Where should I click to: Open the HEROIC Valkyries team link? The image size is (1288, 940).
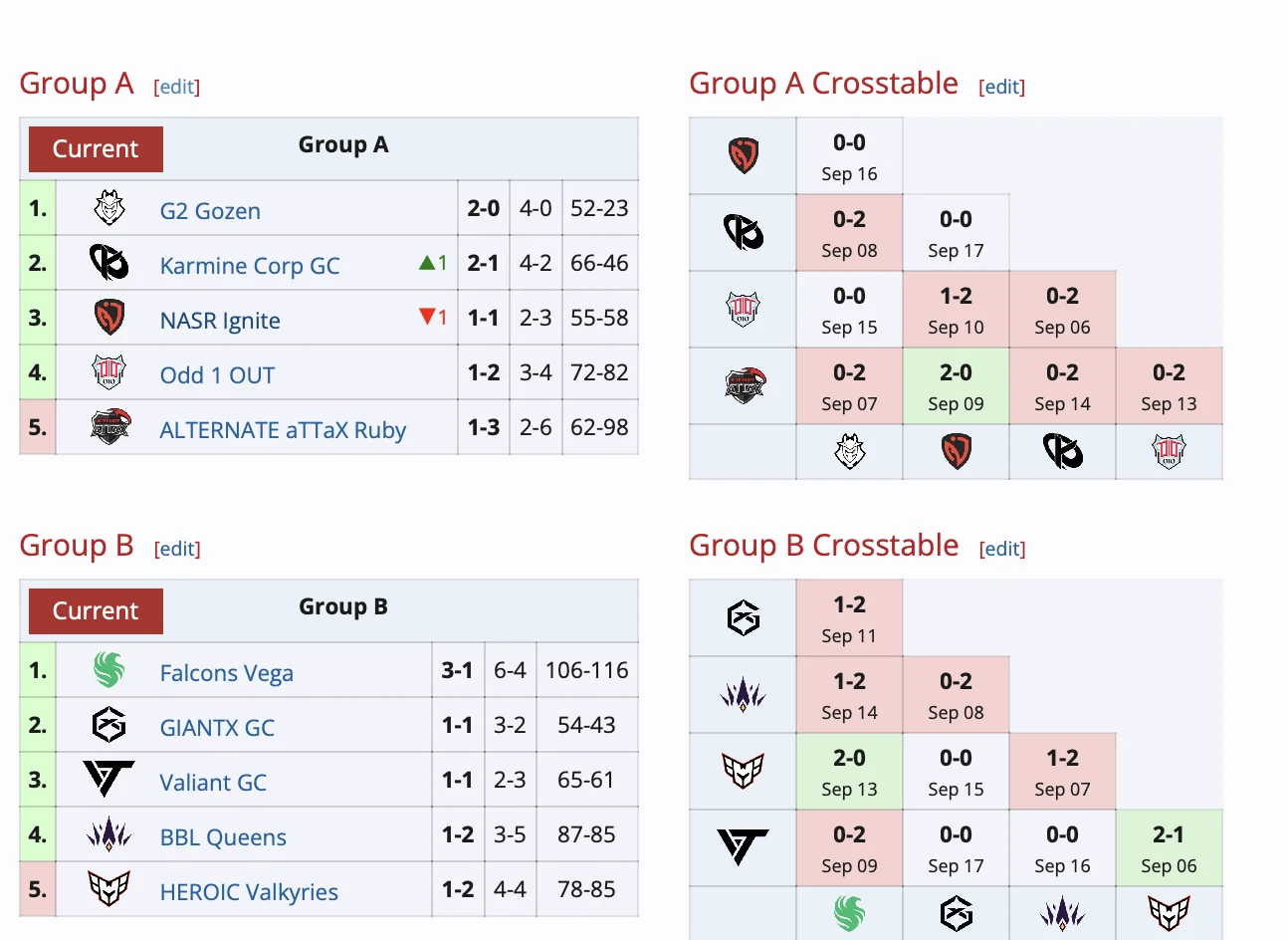pyautogui.click(x=249, y=892)
